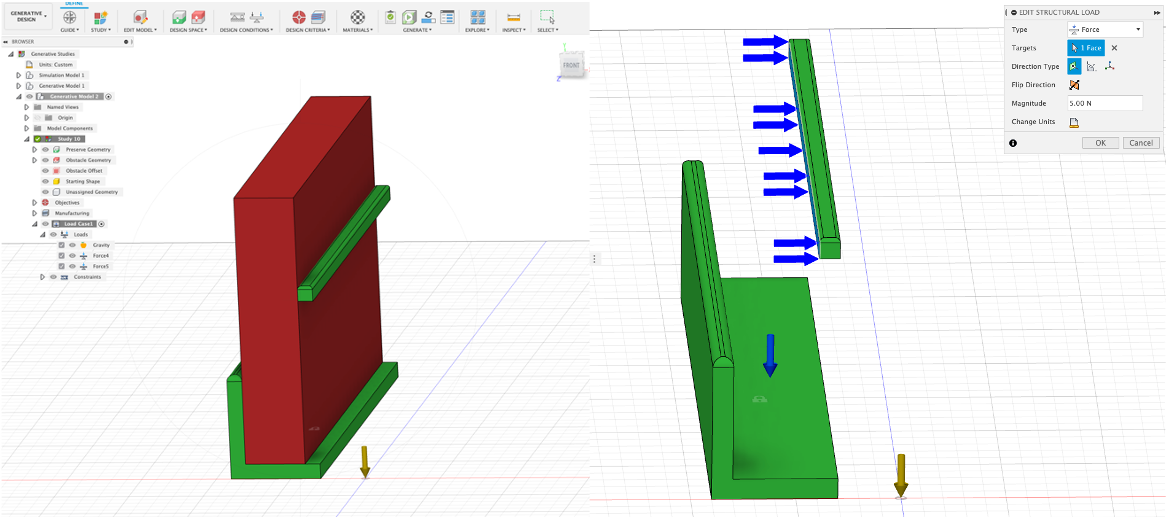The height and width of the screenshot is (518, 1166).
Task: Open the DESIGN CONDITIONS menu label
Action: click(246, 30)
